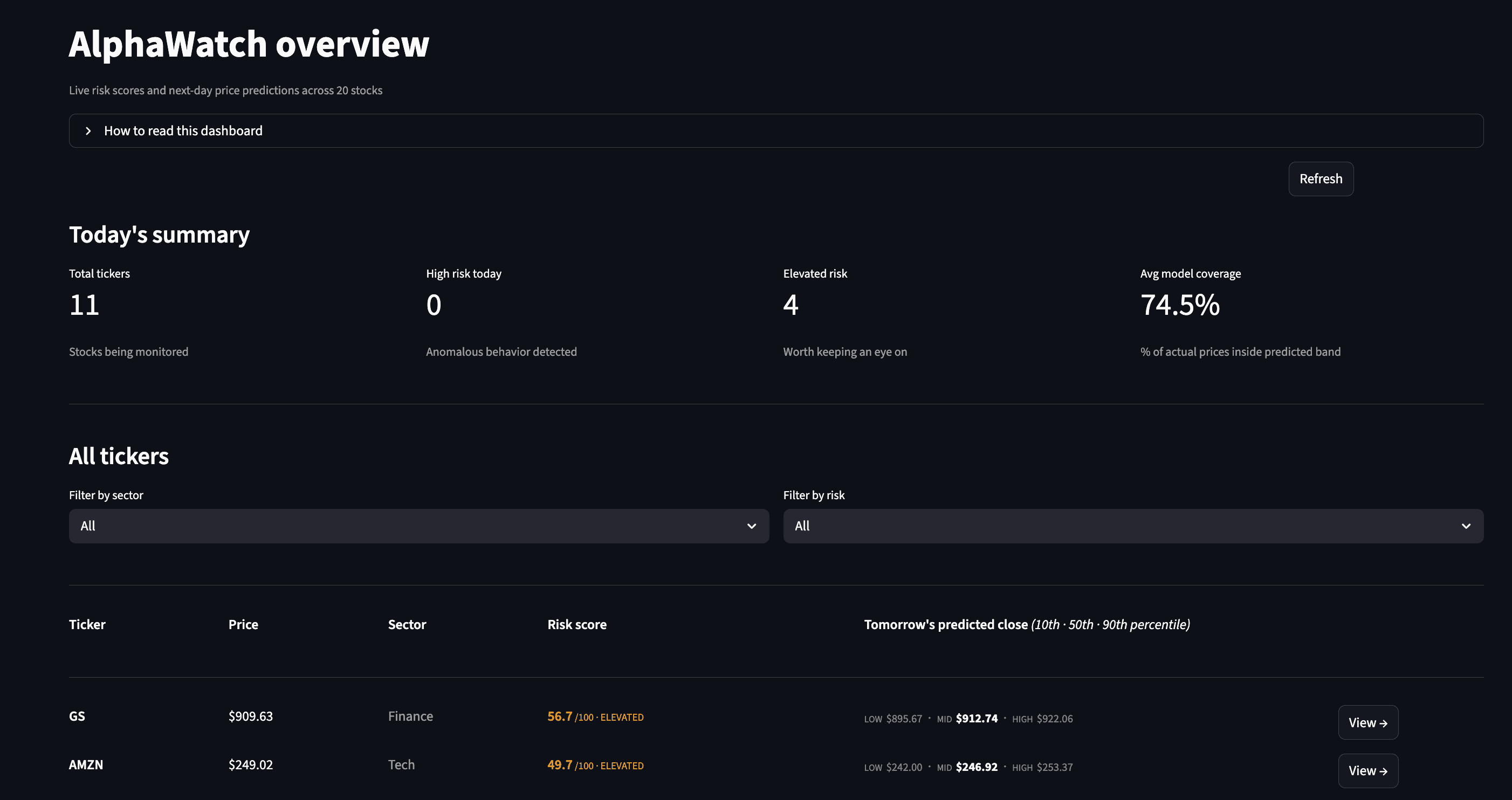Click the Elevated risk value 4
Image resolution: width=1512 pixels, height=800 pixels.
[791, 305]
